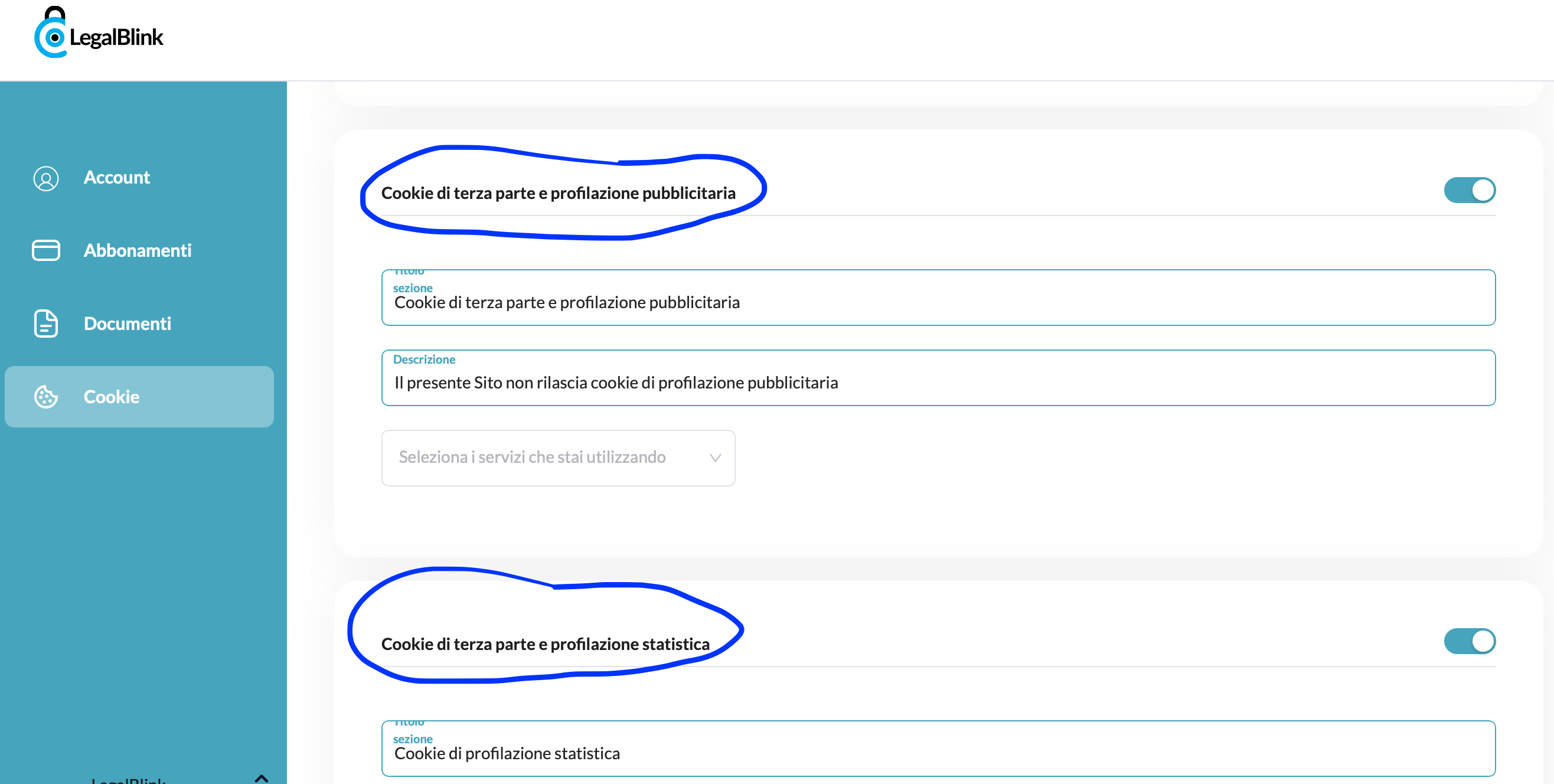Image resolution: width=1554 pixels, height=784 pixels.
Task: Open the Abbonamenti section
Action: pyautogui.click(x=138, y=250)
